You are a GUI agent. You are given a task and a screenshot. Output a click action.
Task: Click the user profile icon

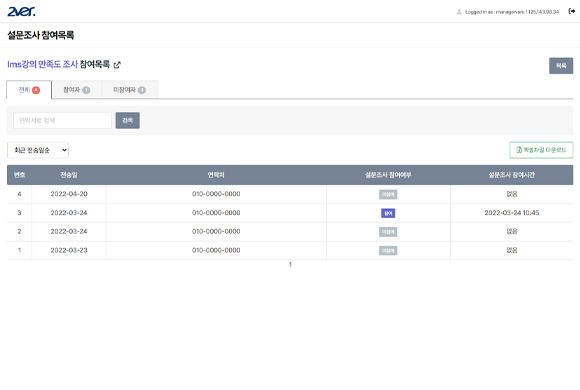point(459,12)
